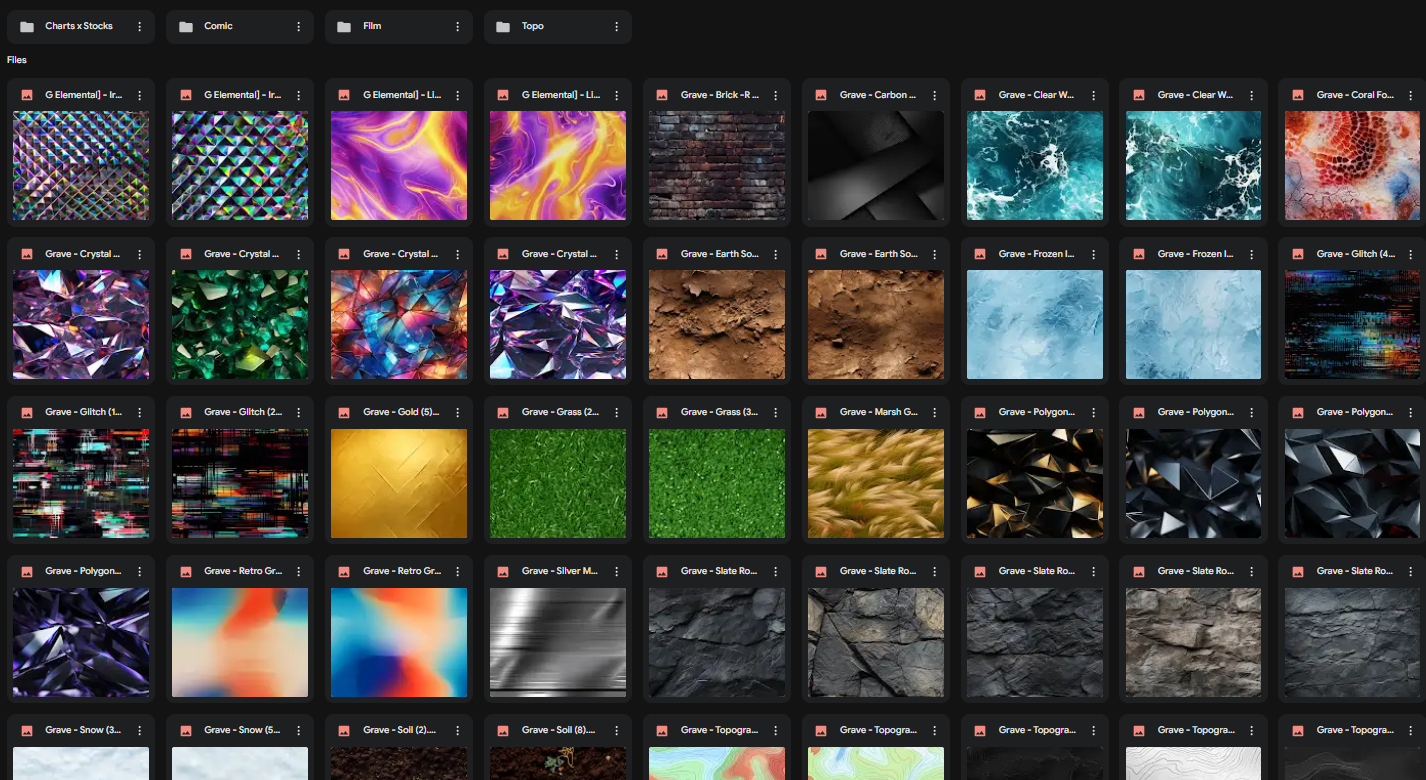The height and width of the screenshot is (780, 1426).
Task: Select the marsh grass thumbnail
Action: [x=875, y=483]
